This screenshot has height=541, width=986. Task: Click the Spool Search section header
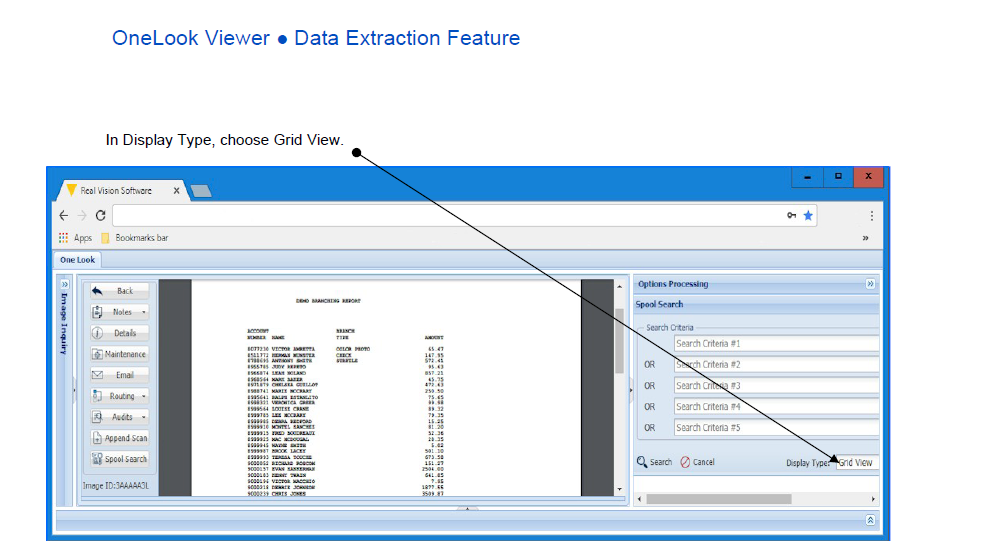coord(756,304)
